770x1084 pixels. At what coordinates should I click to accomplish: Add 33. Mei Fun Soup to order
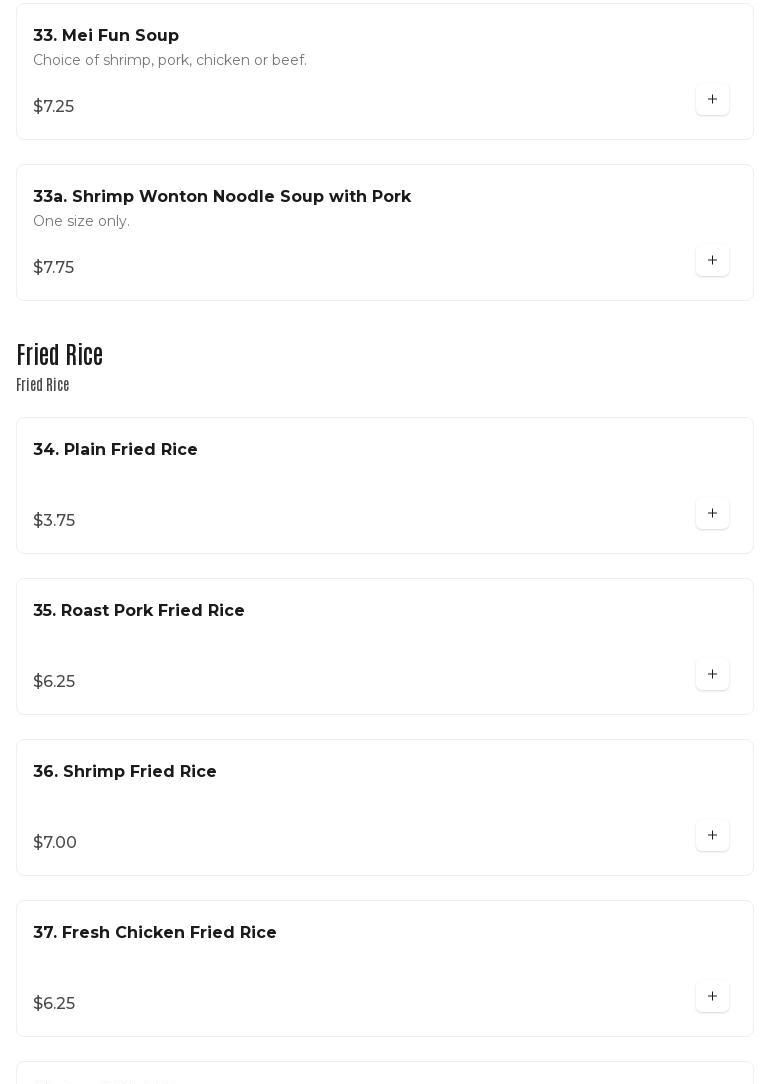point(712,100)
